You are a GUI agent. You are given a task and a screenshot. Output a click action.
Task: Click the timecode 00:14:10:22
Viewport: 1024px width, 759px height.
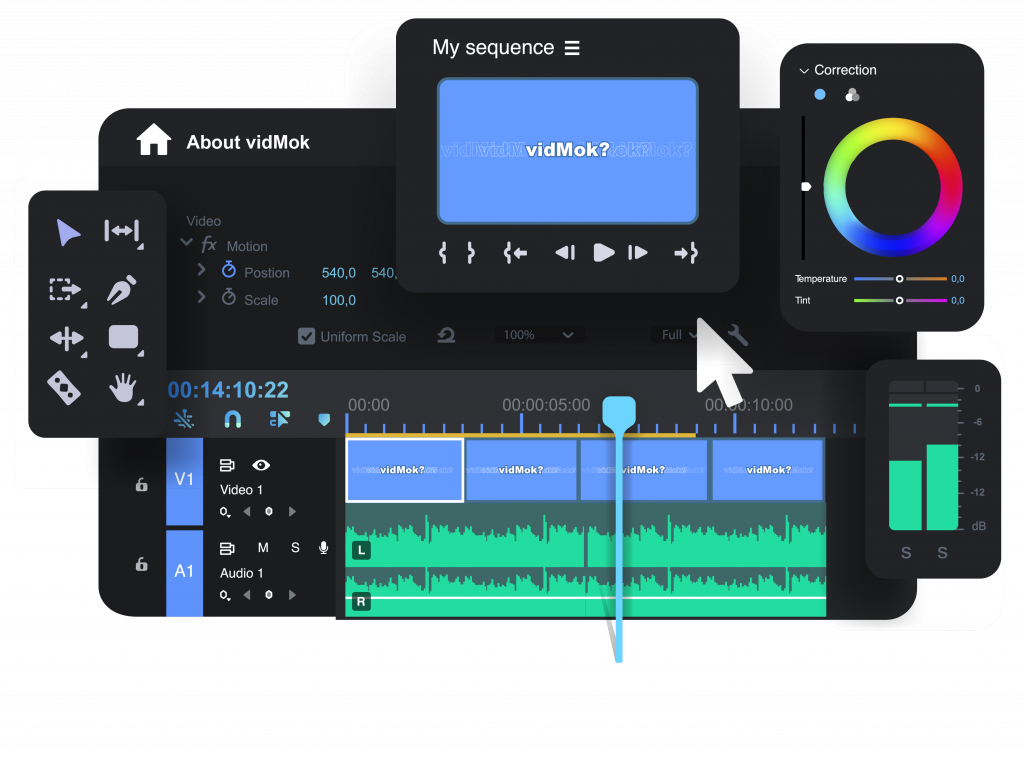click(x=228, y=390)
